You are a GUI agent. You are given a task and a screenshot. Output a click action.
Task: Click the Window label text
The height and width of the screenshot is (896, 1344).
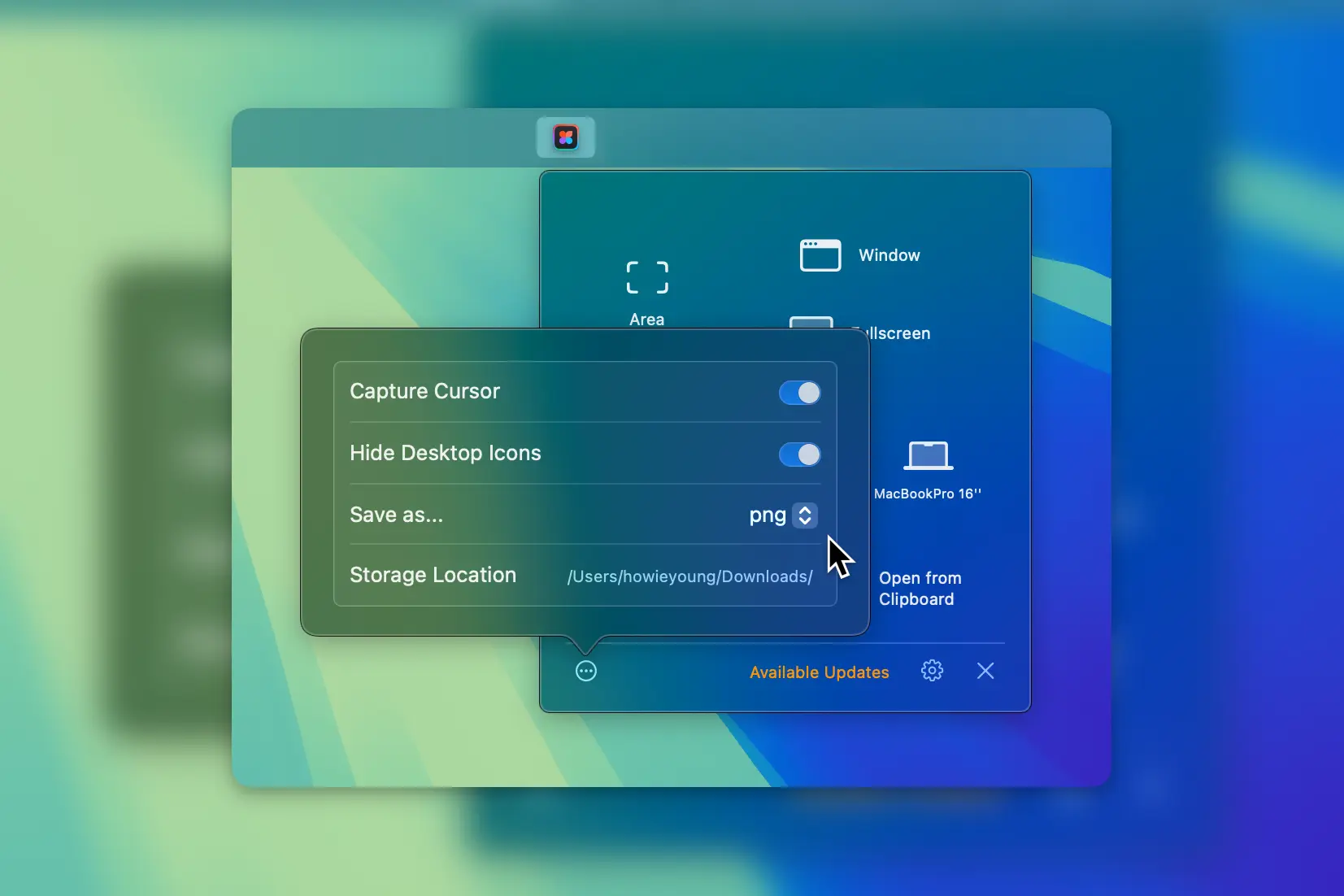pyautogui.click(x=889, y=255)
